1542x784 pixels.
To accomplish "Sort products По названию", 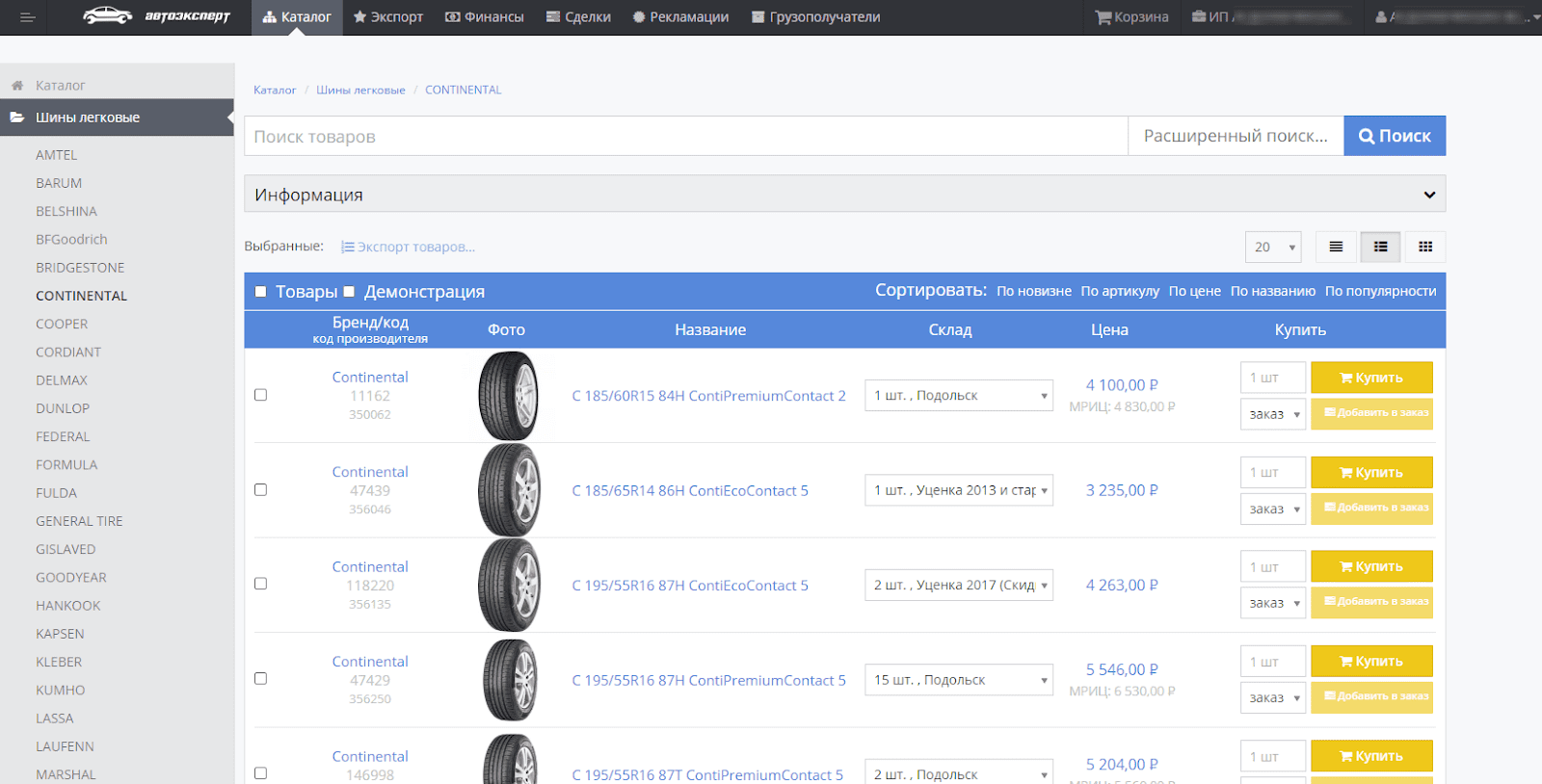I will click(x=1272, y=292).
